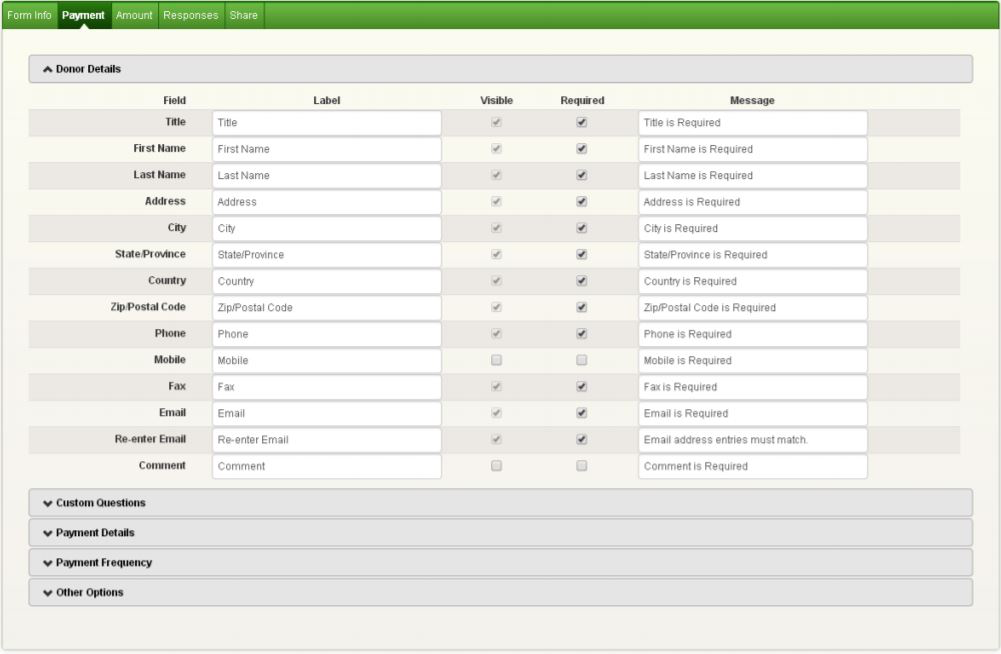This screenshot has height=654, width=1001.
Task: Click the Email is Required message field
Action: click(752, 413)
